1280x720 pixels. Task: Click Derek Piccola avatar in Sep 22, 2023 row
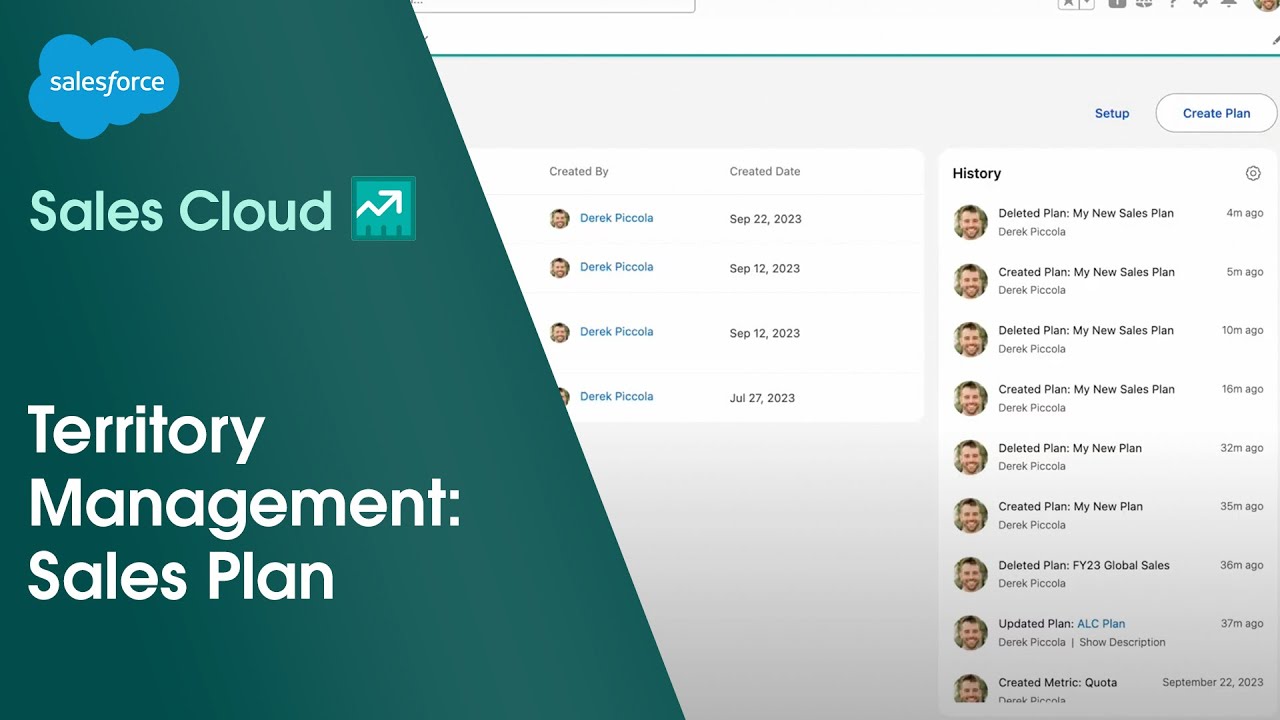(560, 218)
